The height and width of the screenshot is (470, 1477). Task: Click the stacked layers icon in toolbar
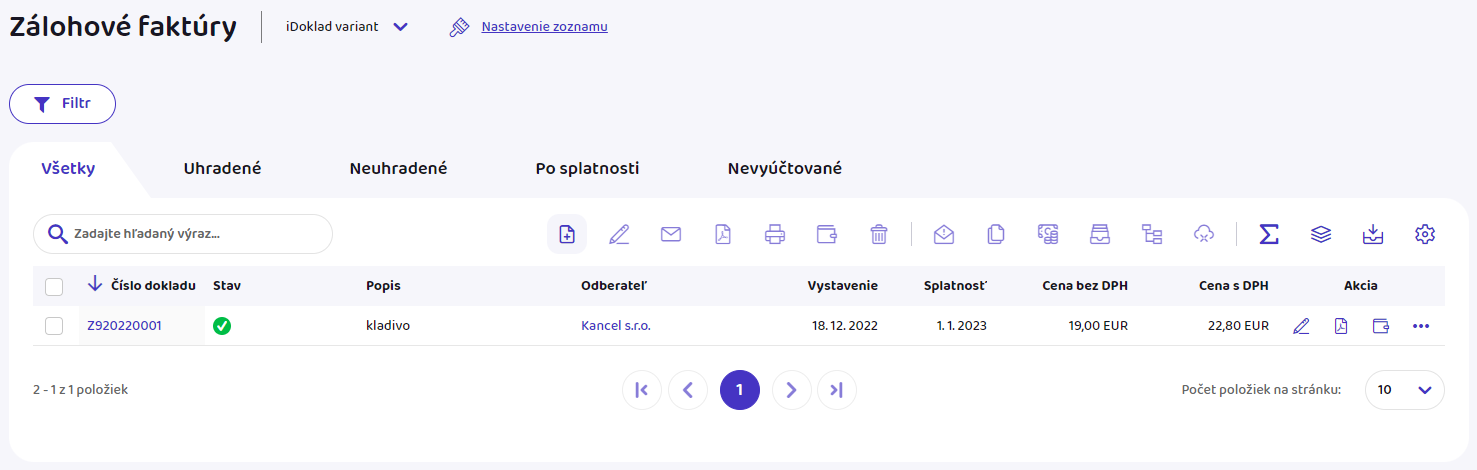[x=1321, y=234]
